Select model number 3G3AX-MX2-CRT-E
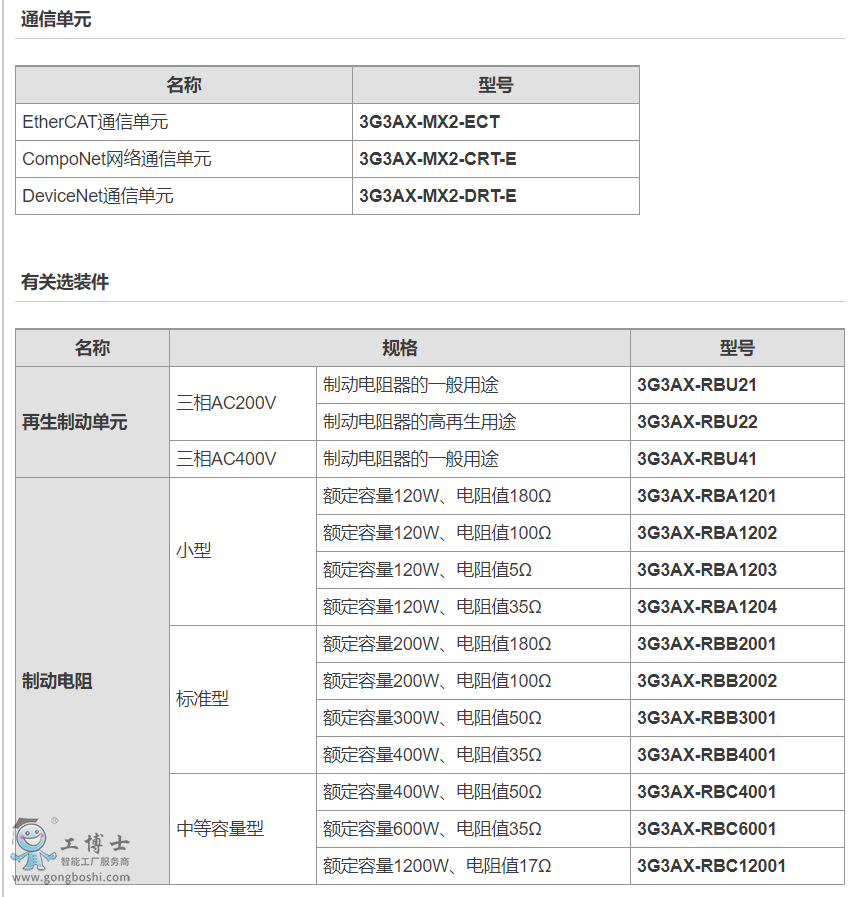 (x=438, y=159)
